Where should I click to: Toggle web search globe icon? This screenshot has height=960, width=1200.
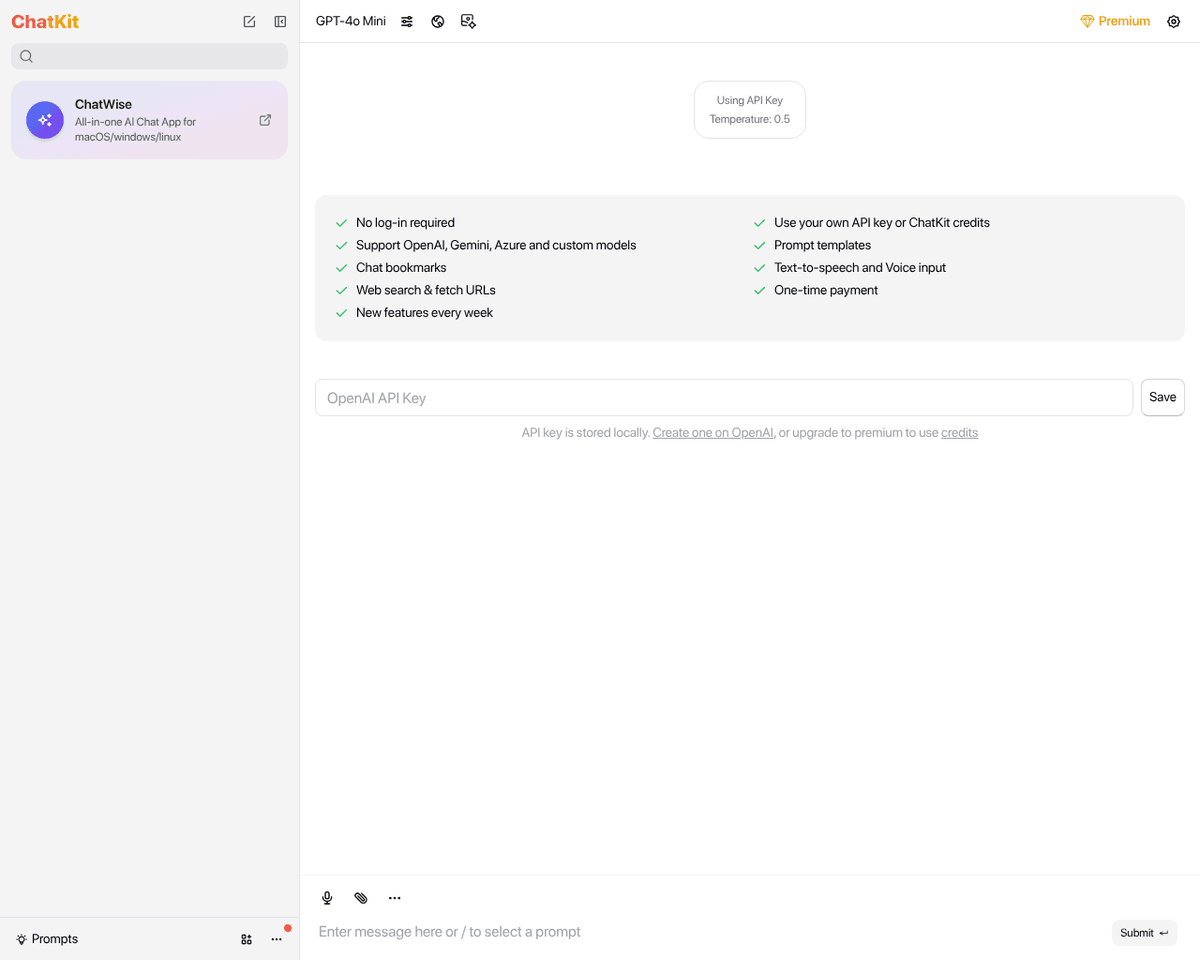pyautogui.click(x=438, y=21)
